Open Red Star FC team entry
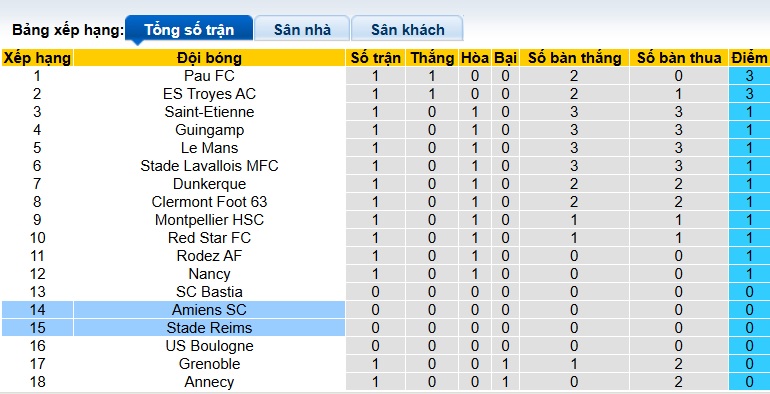This screenshot has height=394, width=770. [x=209, y=238]
